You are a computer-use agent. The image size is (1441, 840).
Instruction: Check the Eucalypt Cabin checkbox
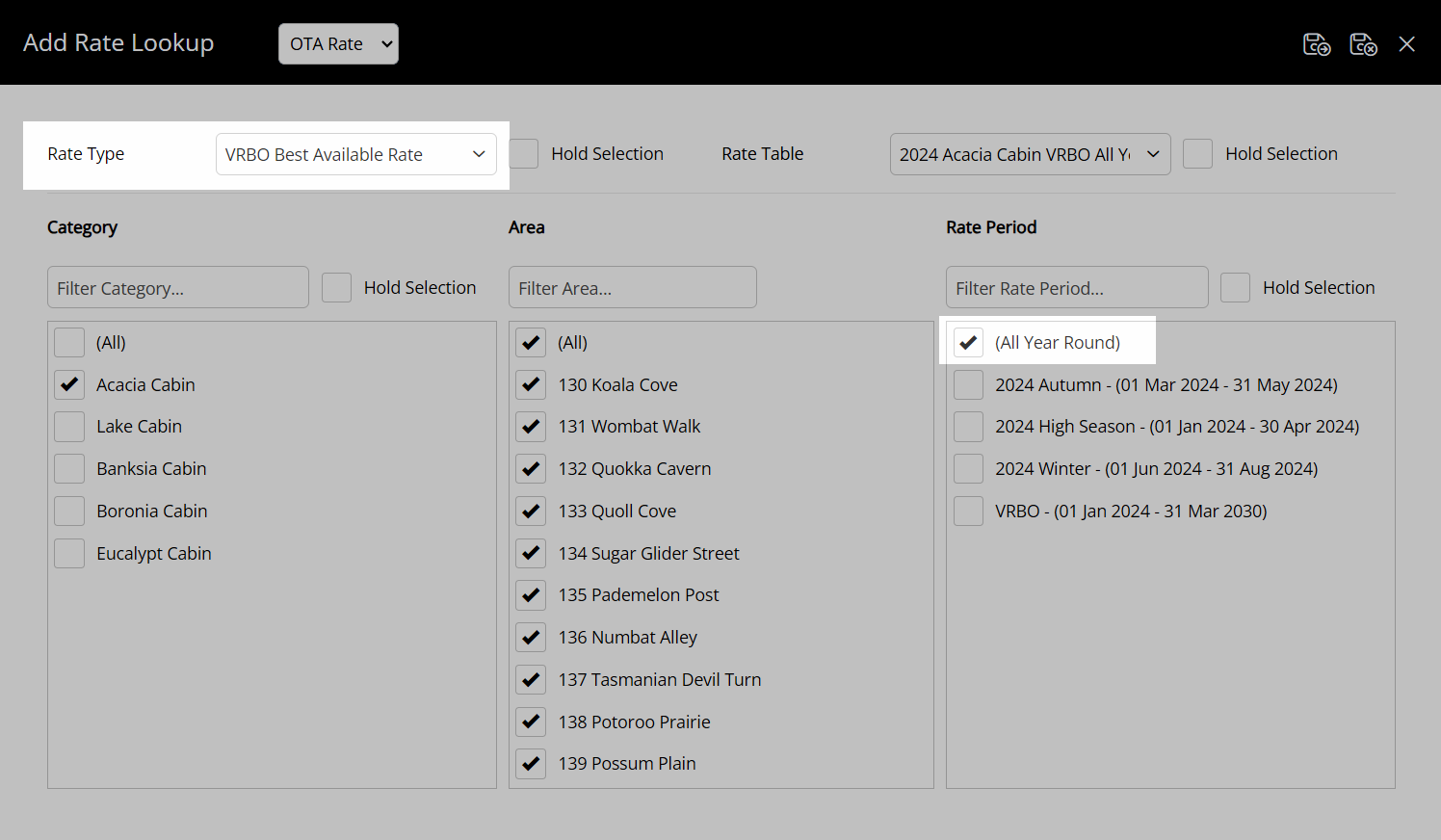(69, 553)
